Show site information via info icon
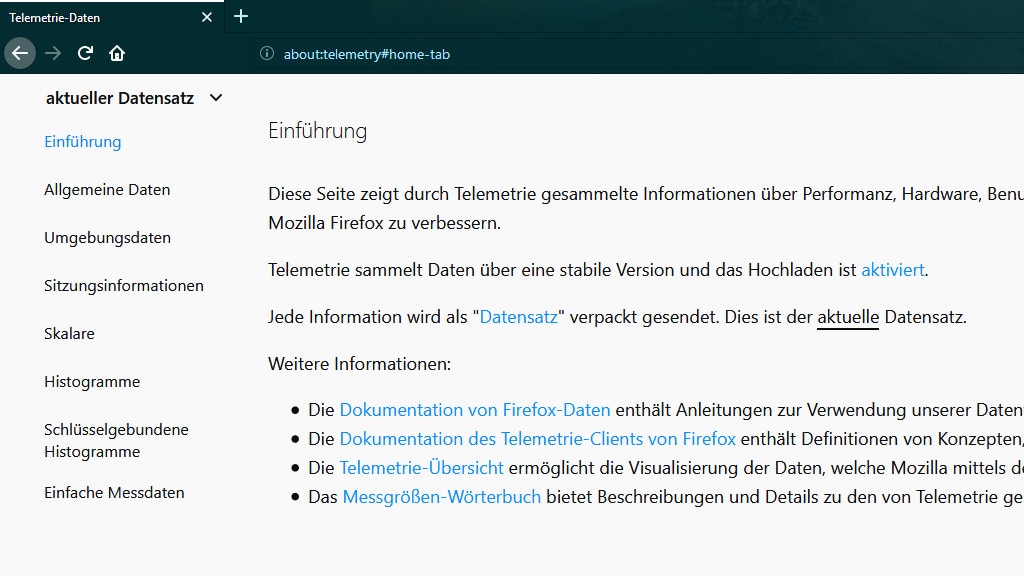The height and width of the screenshot is (576, 1024). (x=267, y=54)
